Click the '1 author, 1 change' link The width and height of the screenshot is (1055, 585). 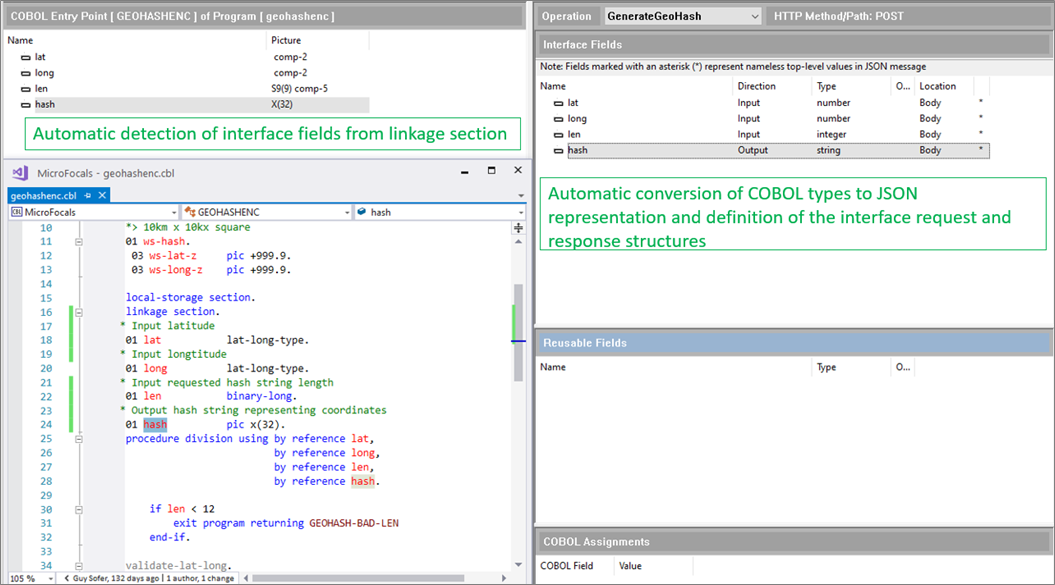(x=199, y=578)
